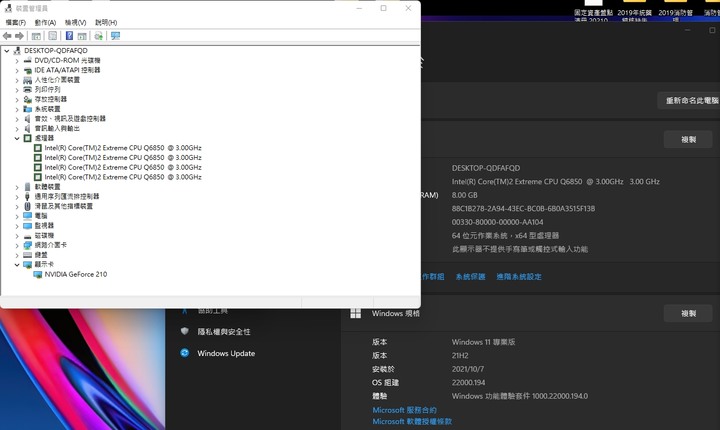Open the 檔案(F) menu
Screen dimensions: 720x430
point(16,22)
